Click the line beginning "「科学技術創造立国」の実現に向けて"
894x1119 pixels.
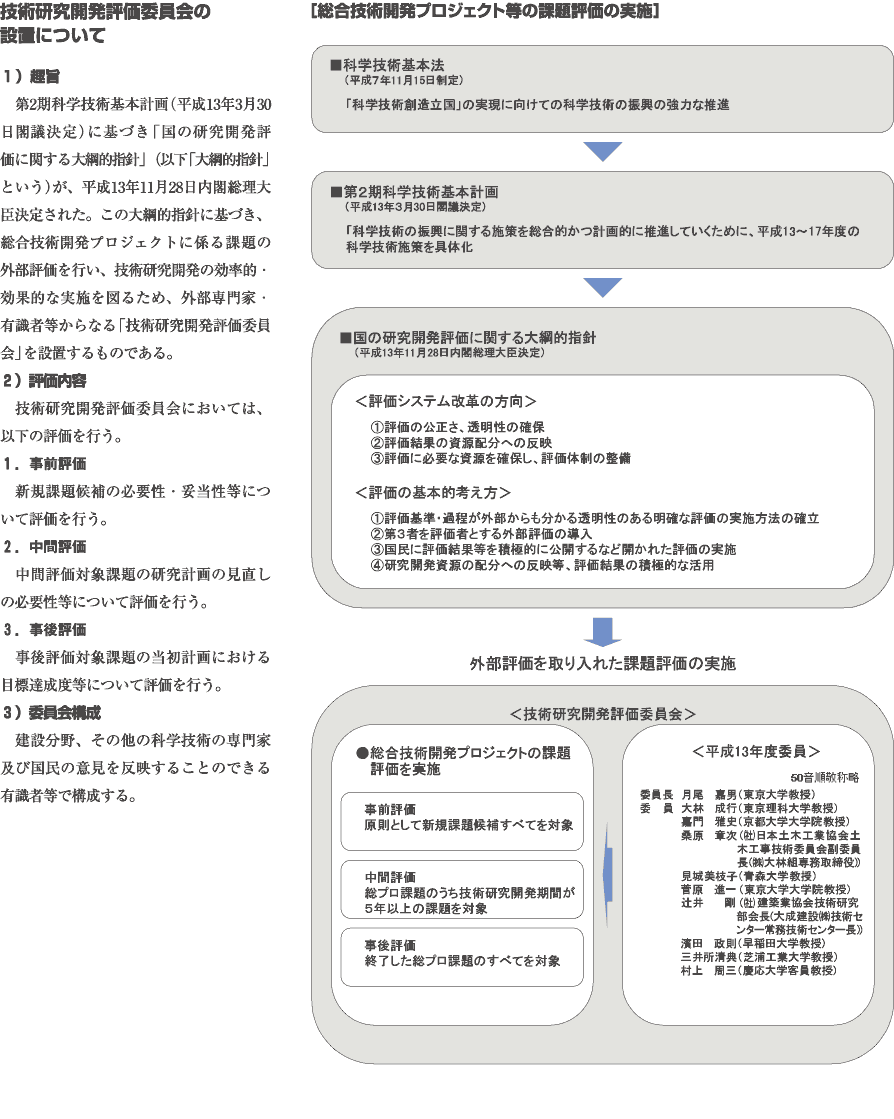click(x=537, y=105)
